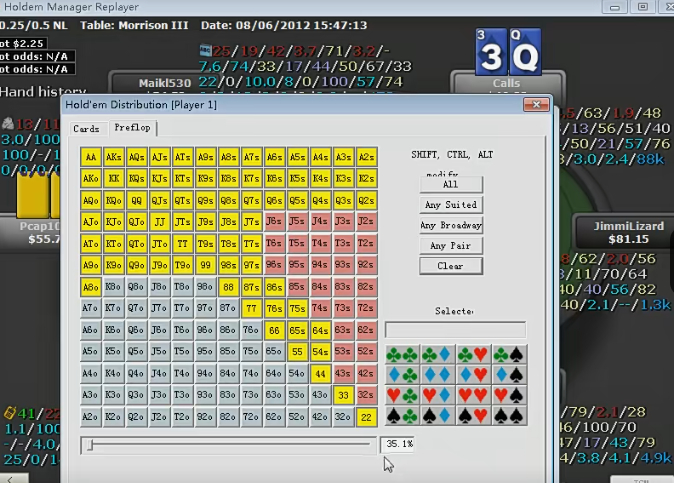
Task: Select the club-club suit combination
Action: 402,353
